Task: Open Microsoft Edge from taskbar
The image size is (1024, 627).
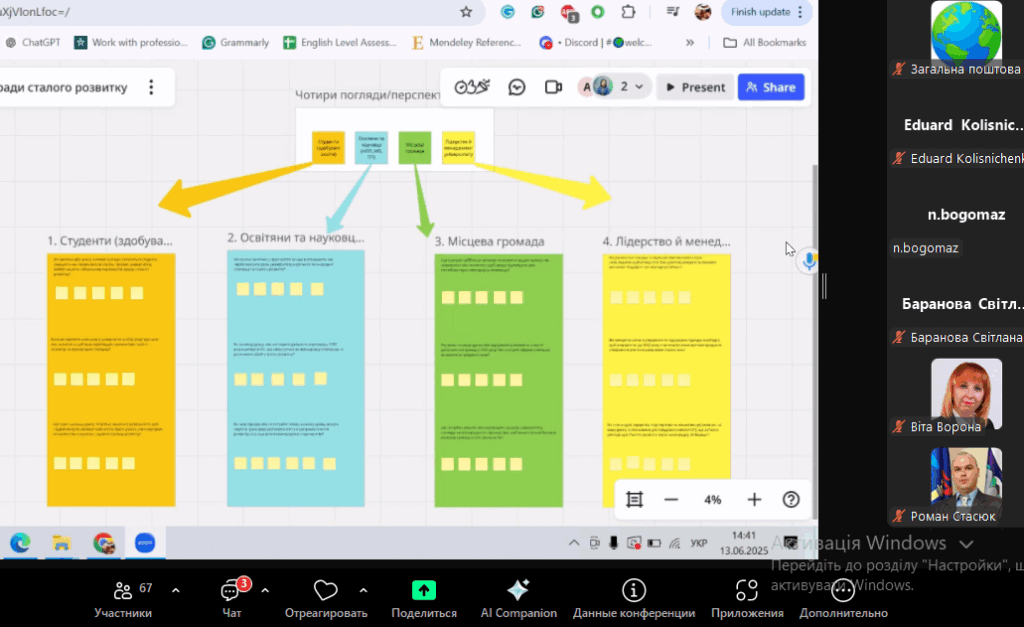Action: [x=20, y=543]
